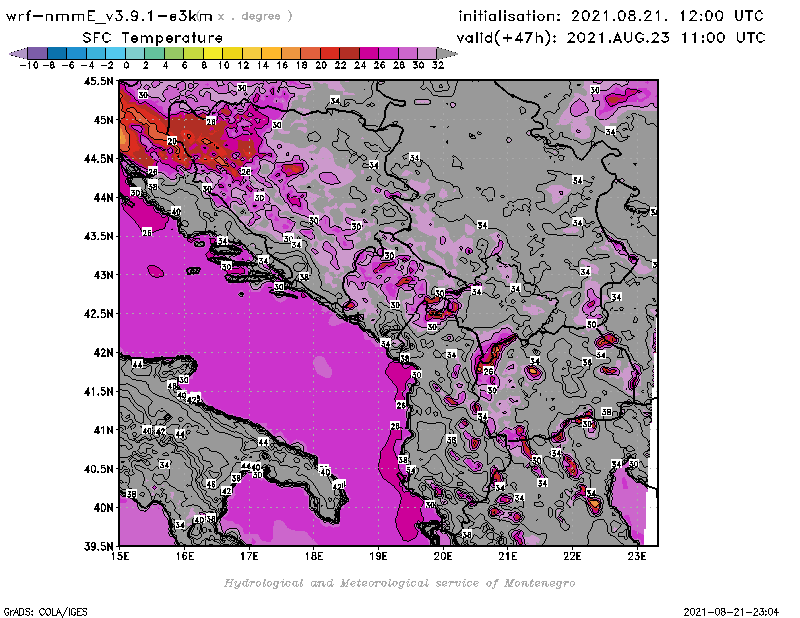Select the light pink 30 to 32 legend swatch
Viewport: 800px width, 618px height.
(427, 53)
